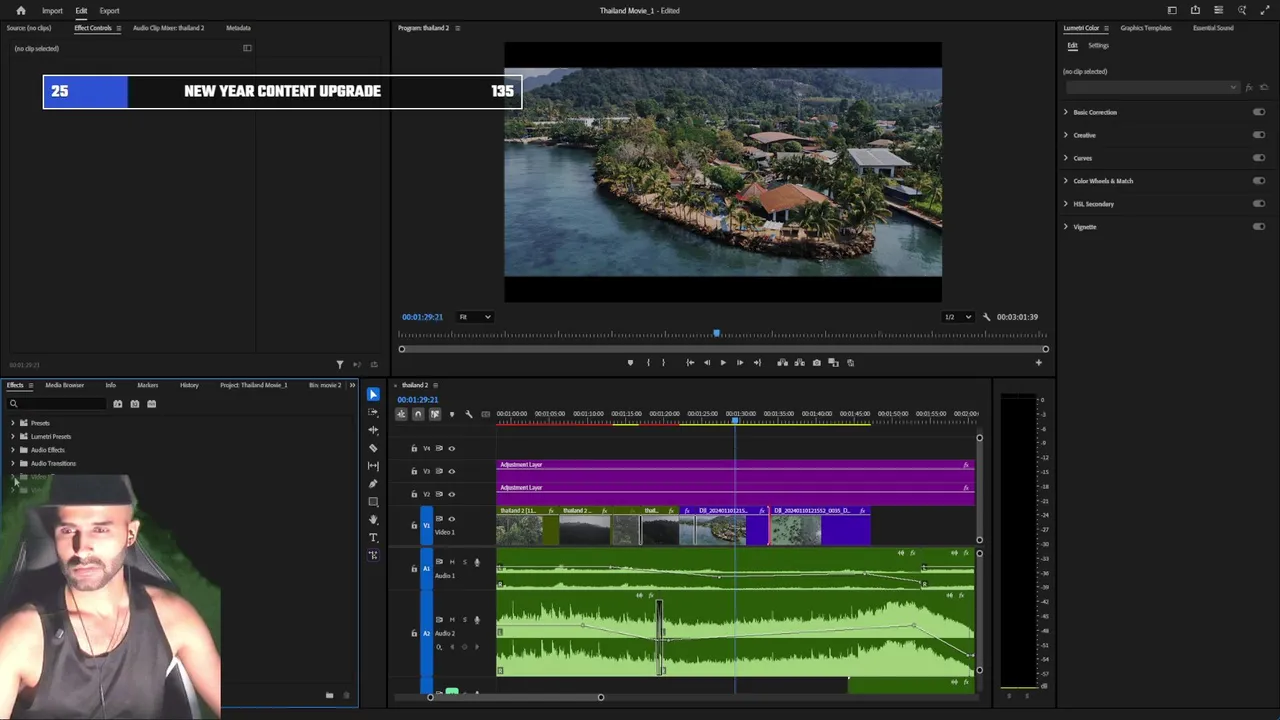This screenshot has width=1280, height=720.
Task: Open the Fit zoom level dropdown
Action: click(x=475, y=317)
